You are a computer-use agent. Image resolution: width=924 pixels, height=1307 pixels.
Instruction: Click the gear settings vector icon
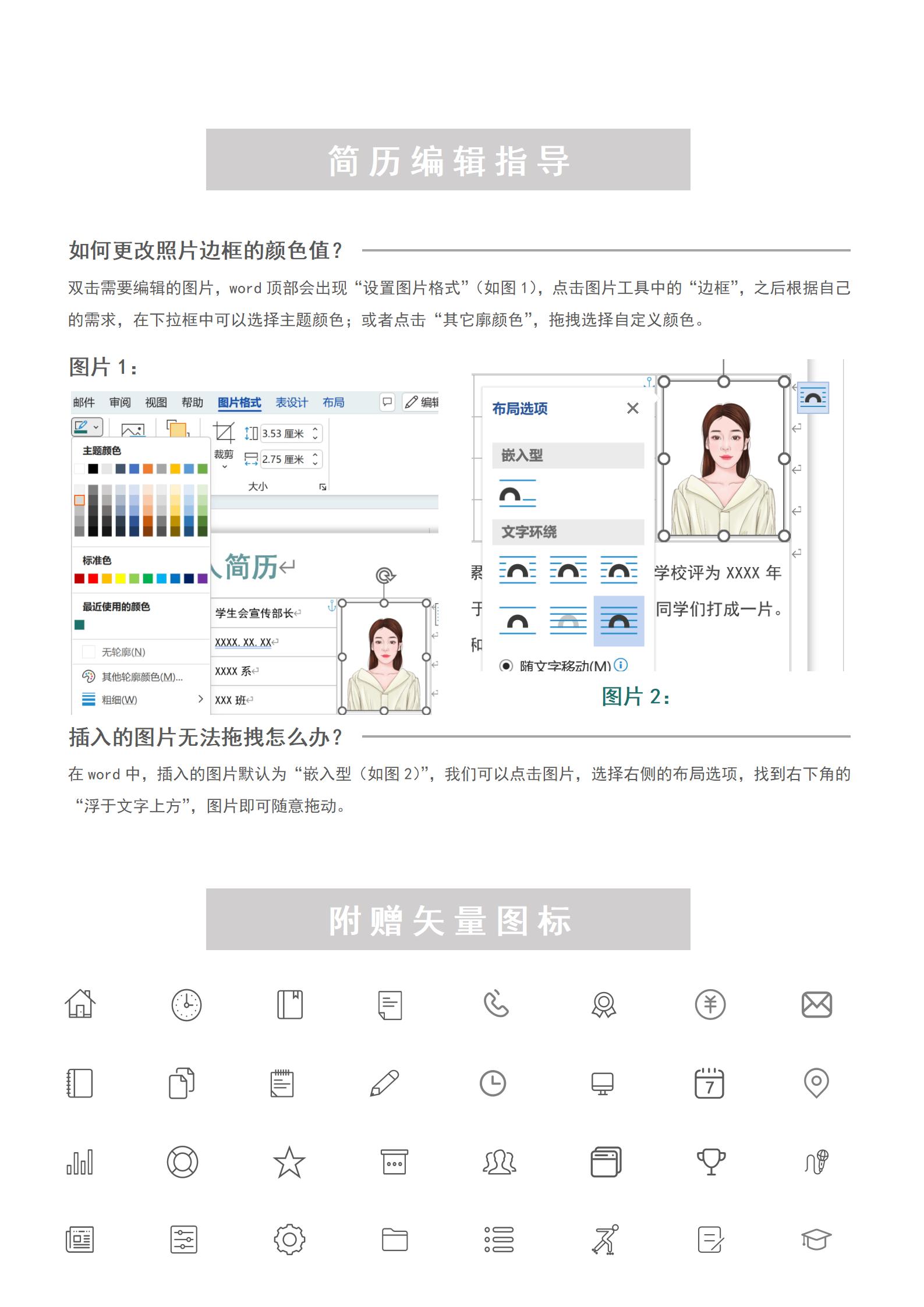[x=289, y=1239]
